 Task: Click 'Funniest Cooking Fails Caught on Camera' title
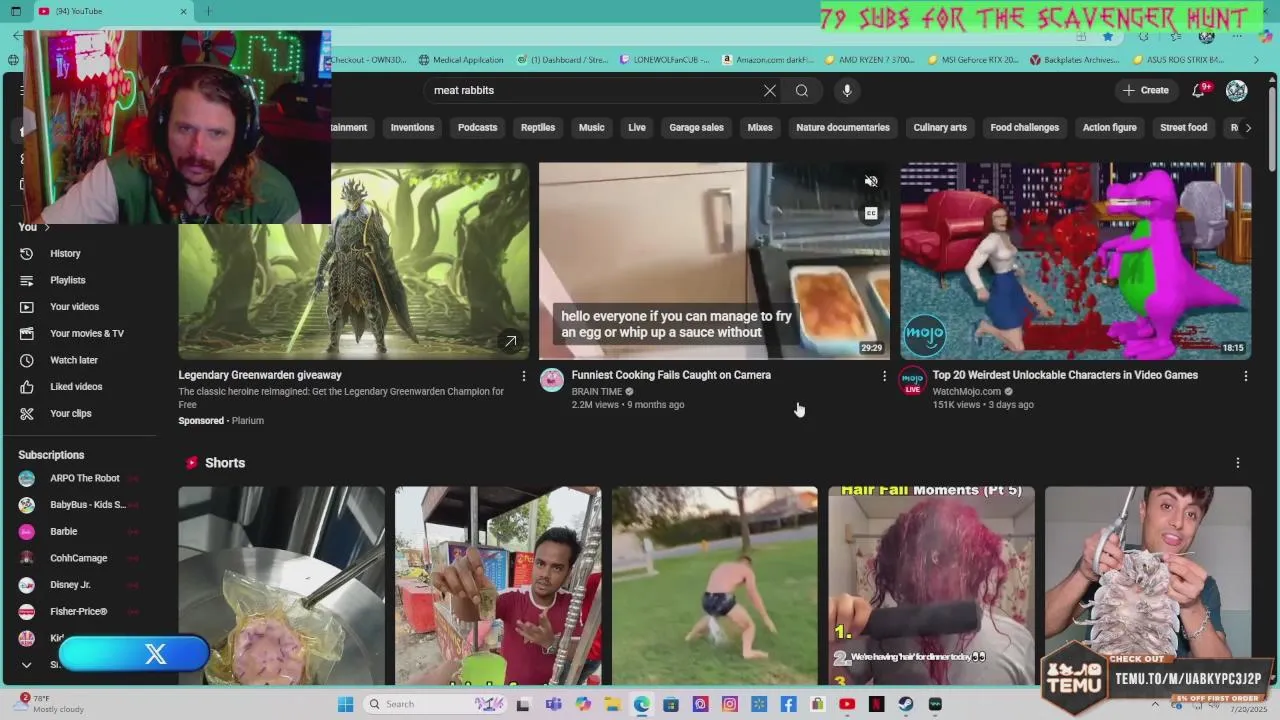point(671,375)
